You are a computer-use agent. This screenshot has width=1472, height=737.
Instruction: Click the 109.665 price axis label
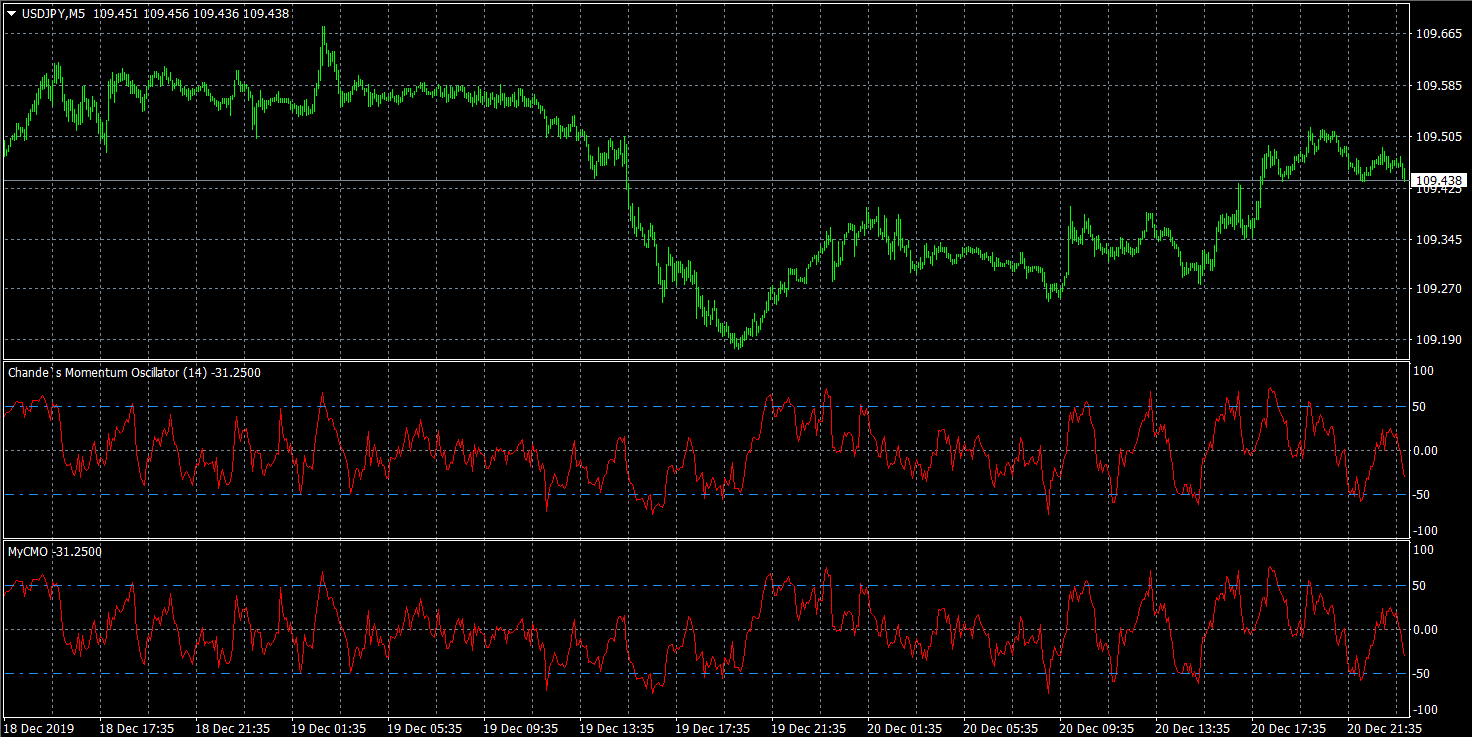(1439, 34)
